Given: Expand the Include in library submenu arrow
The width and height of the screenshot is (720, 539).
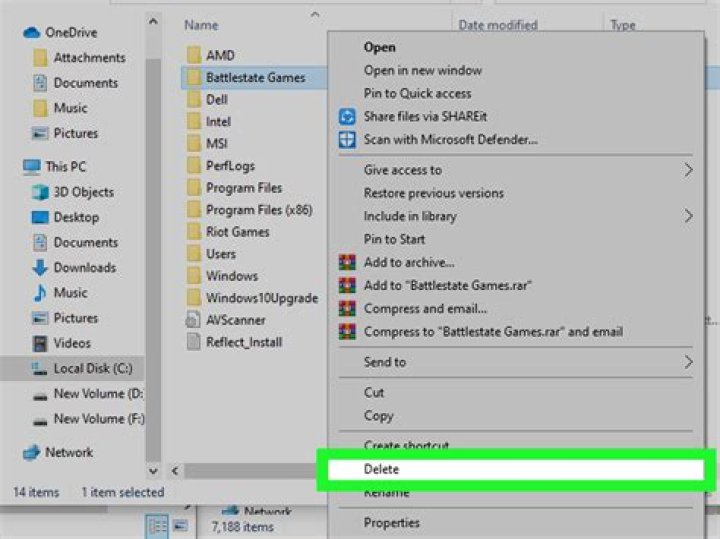Looking at the screenshot, I should click(688, 216).
